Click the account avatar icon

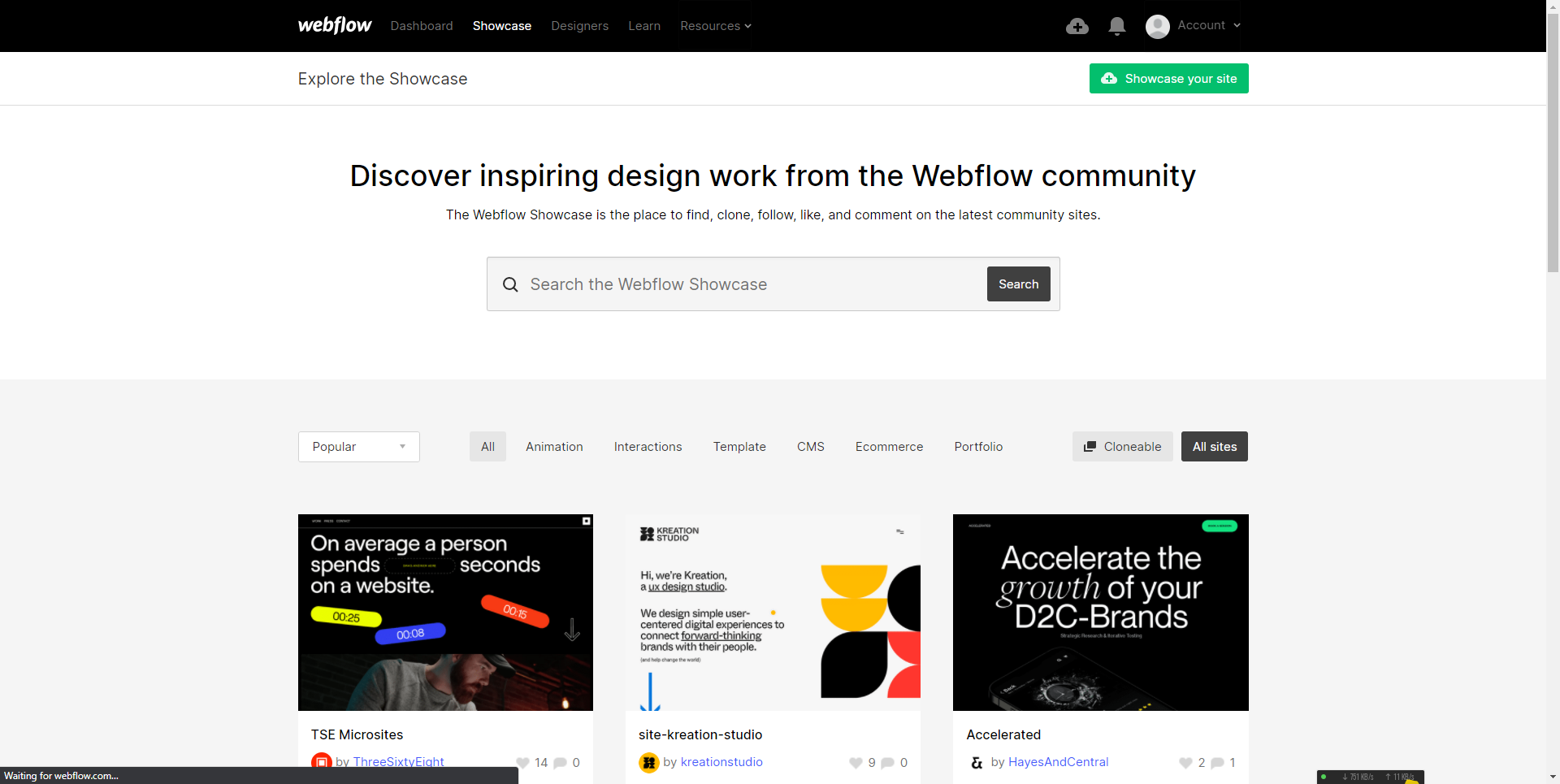(1158, 27)
